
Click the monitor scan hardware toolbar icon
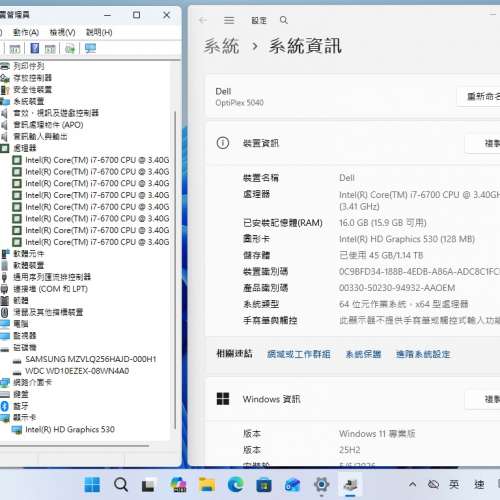pos(90,49)
